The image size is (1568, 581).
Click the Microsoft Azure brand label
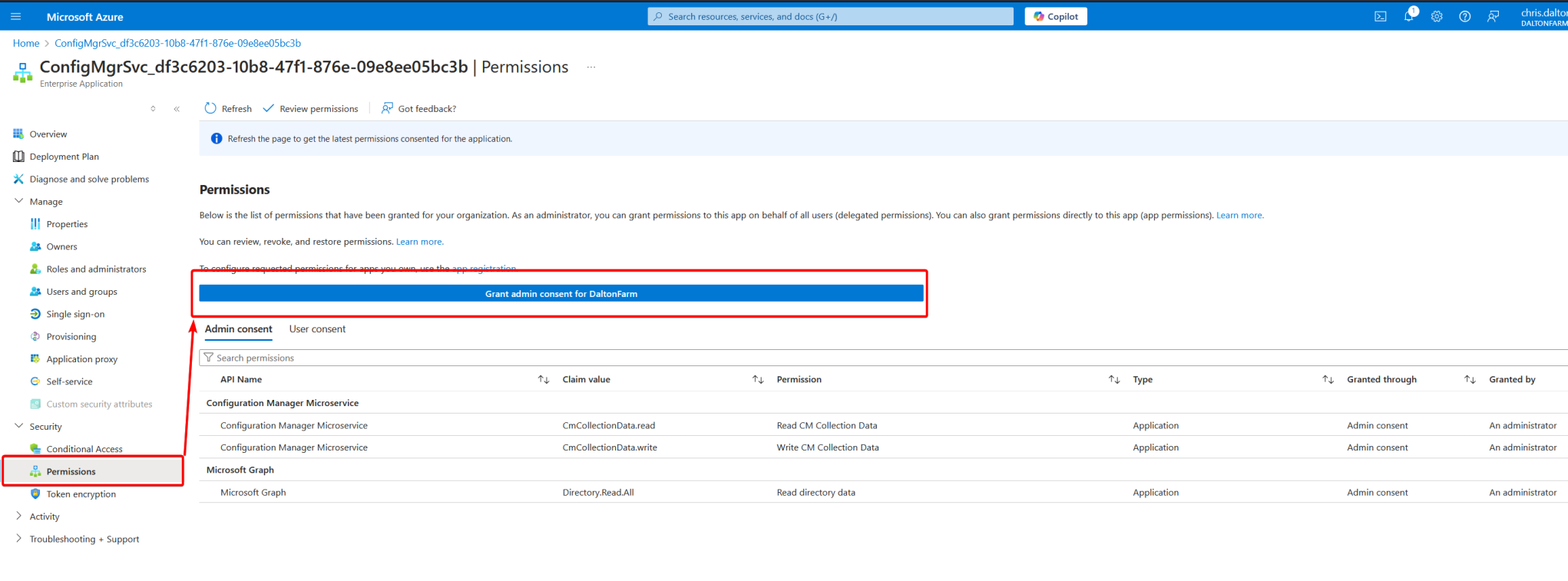[84, 16]
